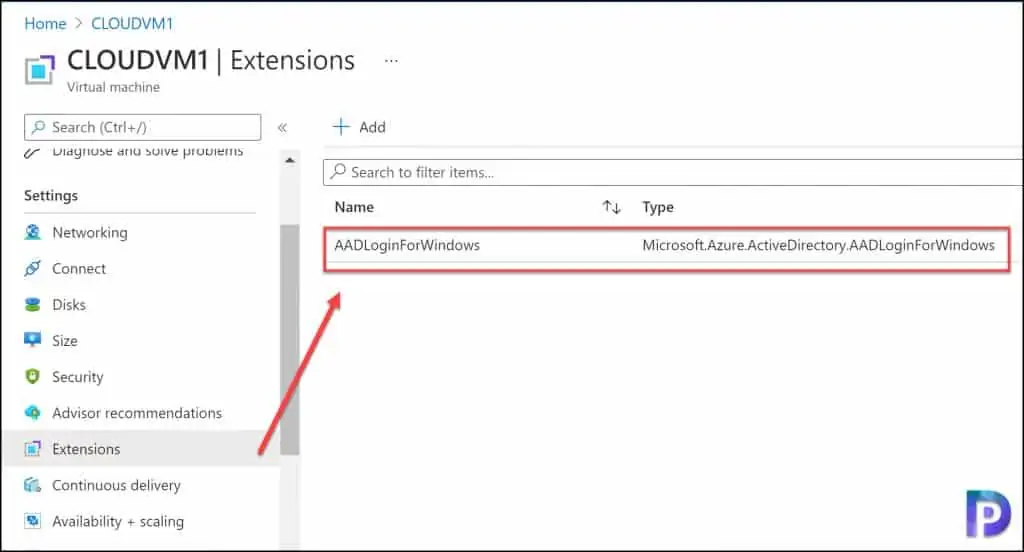The image size is (1024, 552).
Task: Open Advisor recommendations
Action: 136,413
